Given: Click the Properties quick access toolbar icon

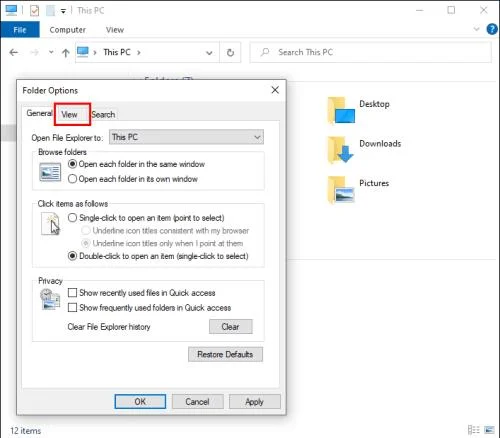Looking at the screenshot, I should [34, 11].
